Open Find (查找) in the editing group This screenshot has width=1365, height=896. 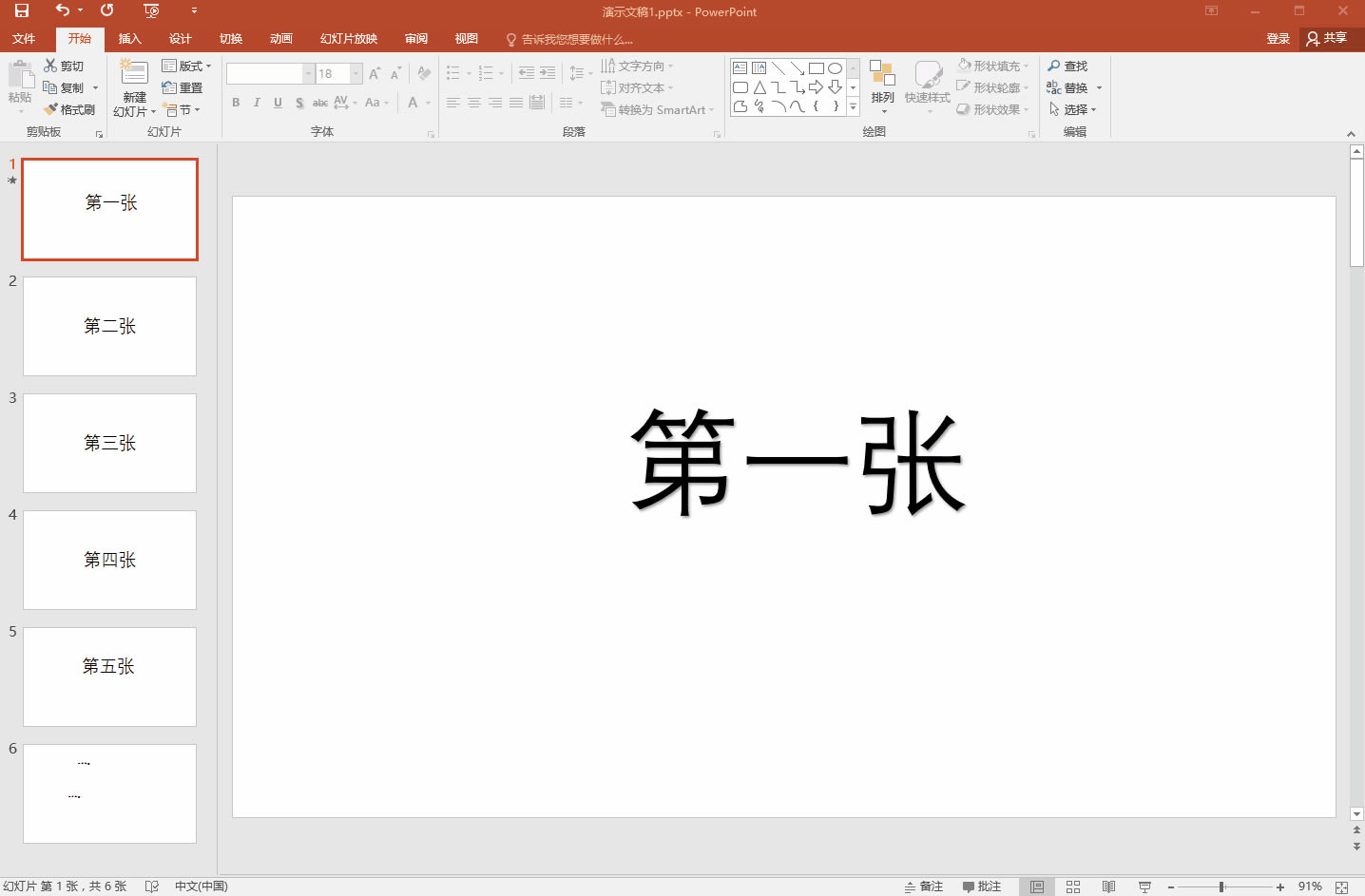point(1067,65)
